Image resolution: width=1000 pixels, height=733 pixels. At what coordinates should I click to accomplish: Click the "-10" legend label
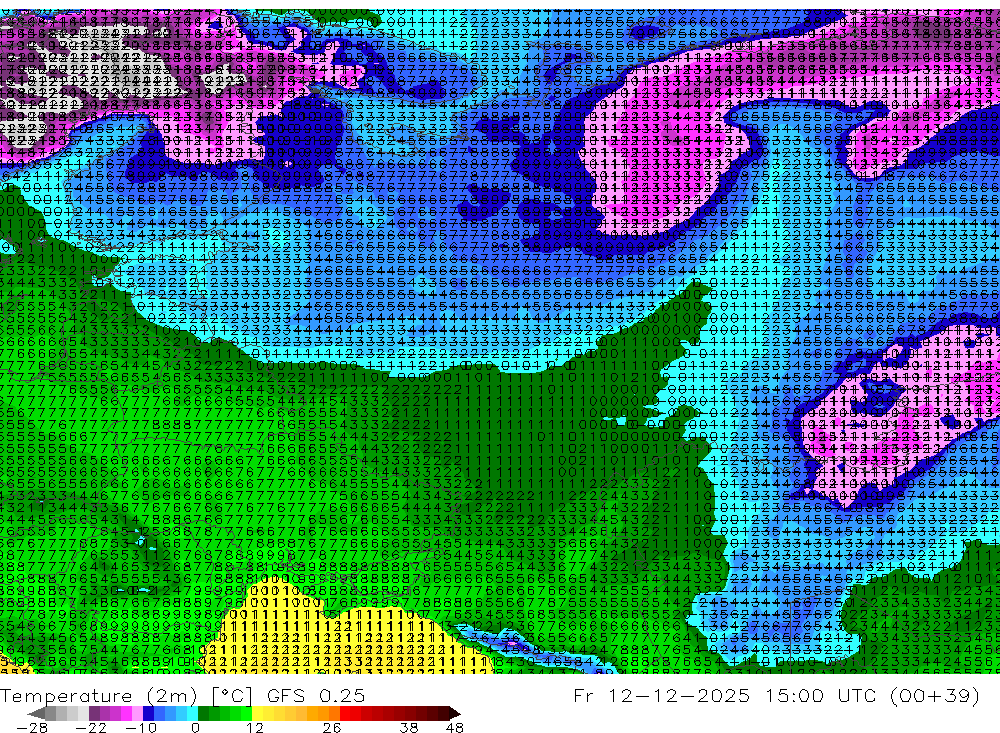pos(142,728)
